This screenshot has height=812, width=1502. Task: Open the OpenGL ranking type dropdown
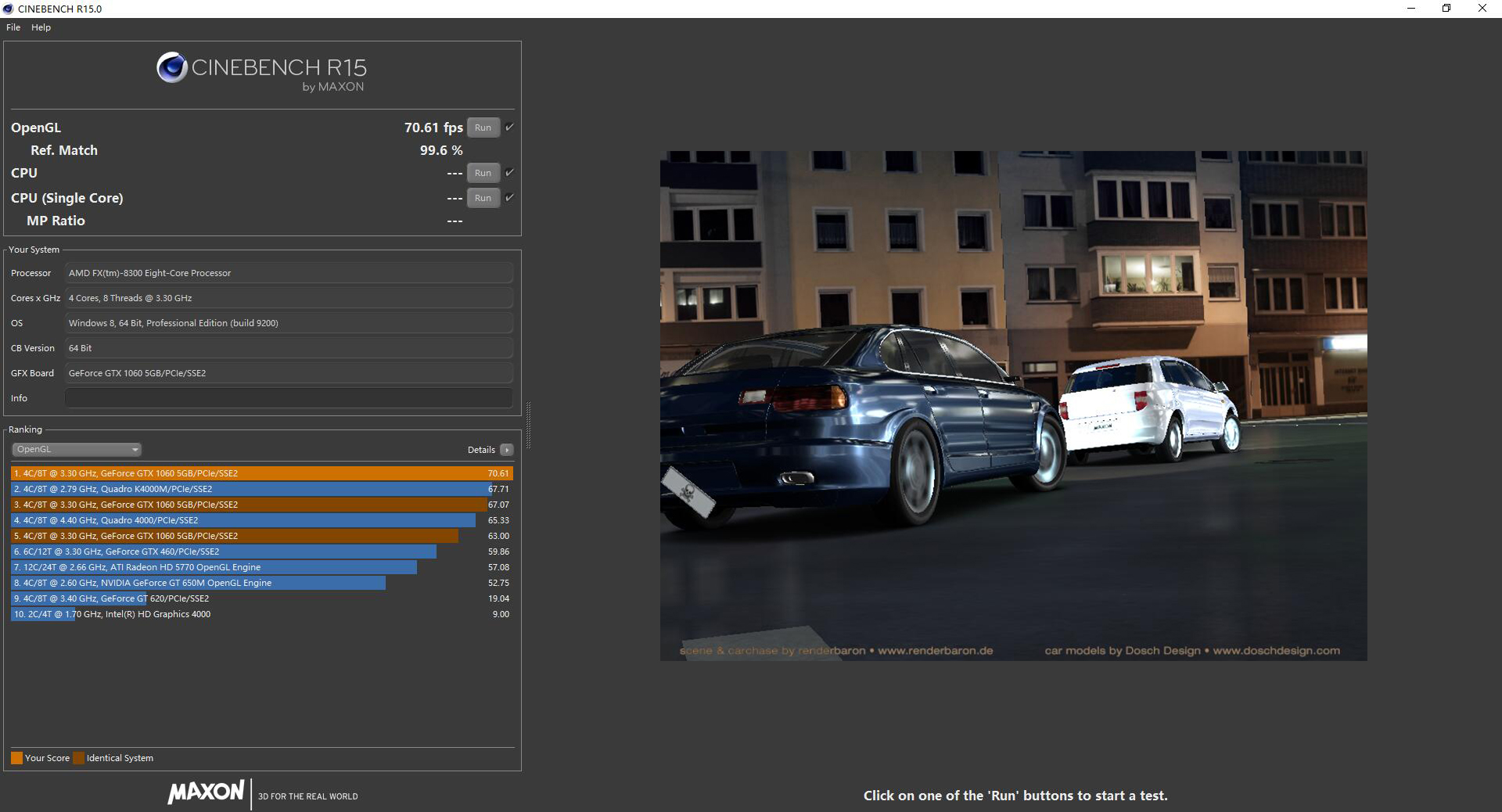click(77, 450)
